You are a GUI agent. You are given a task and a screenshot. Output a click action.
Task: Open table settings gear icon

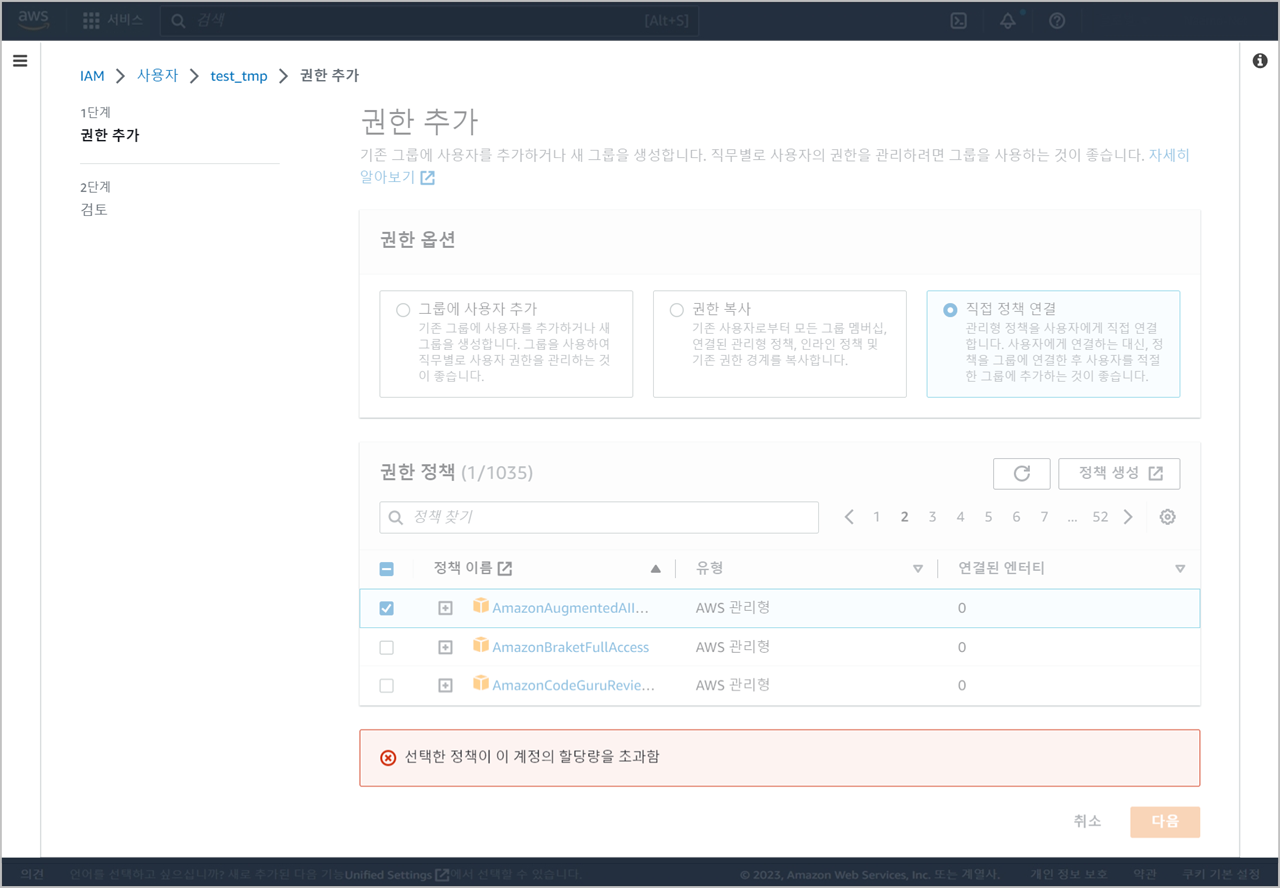pyautogui.click(x=1167, y=517)
